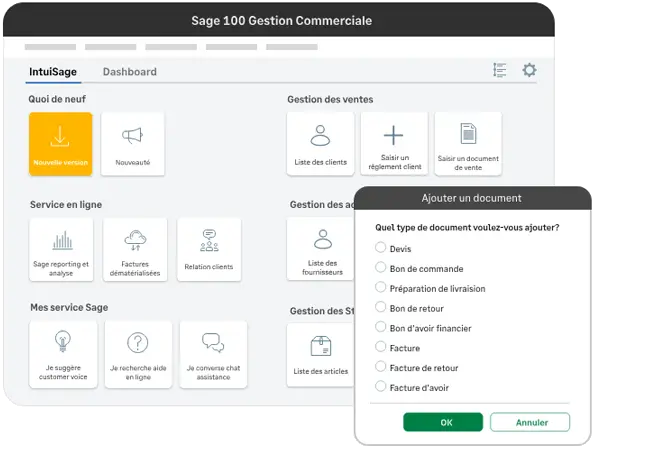Choose Bon d'avoir financier option
The image size is (650, 452).
[381, 327]
